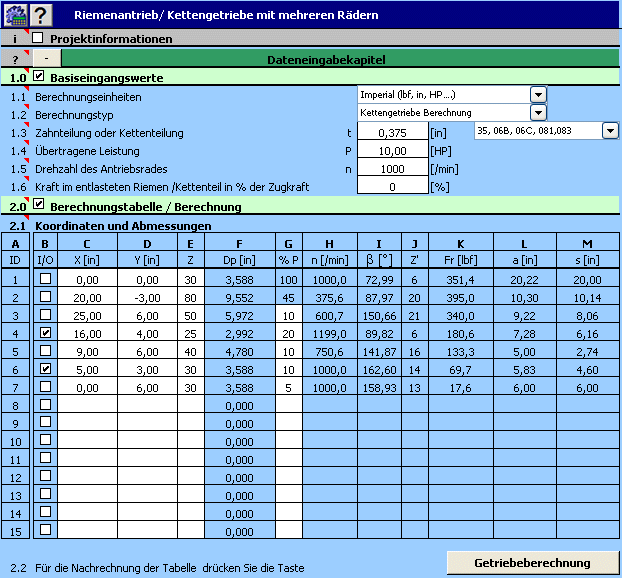Click the question mark cell beside Dateneingabekapitel

tap(15, 59)
